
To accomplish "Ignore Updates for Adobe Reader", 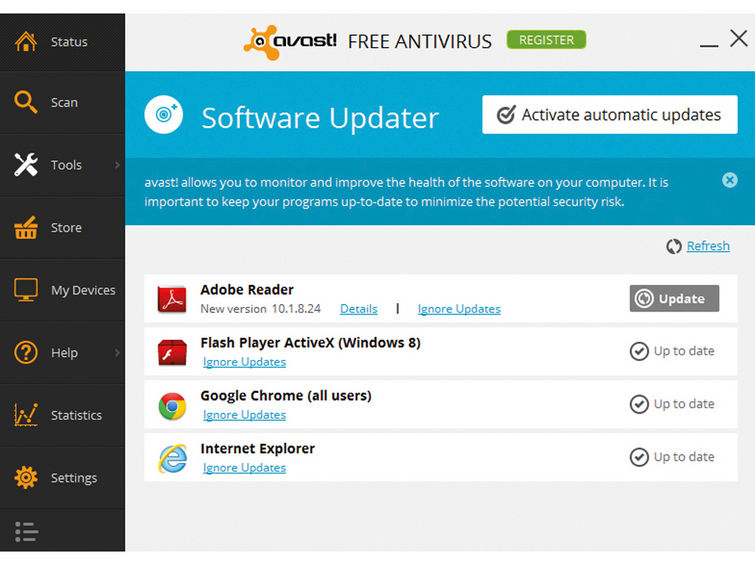I will tap(459, 309).
